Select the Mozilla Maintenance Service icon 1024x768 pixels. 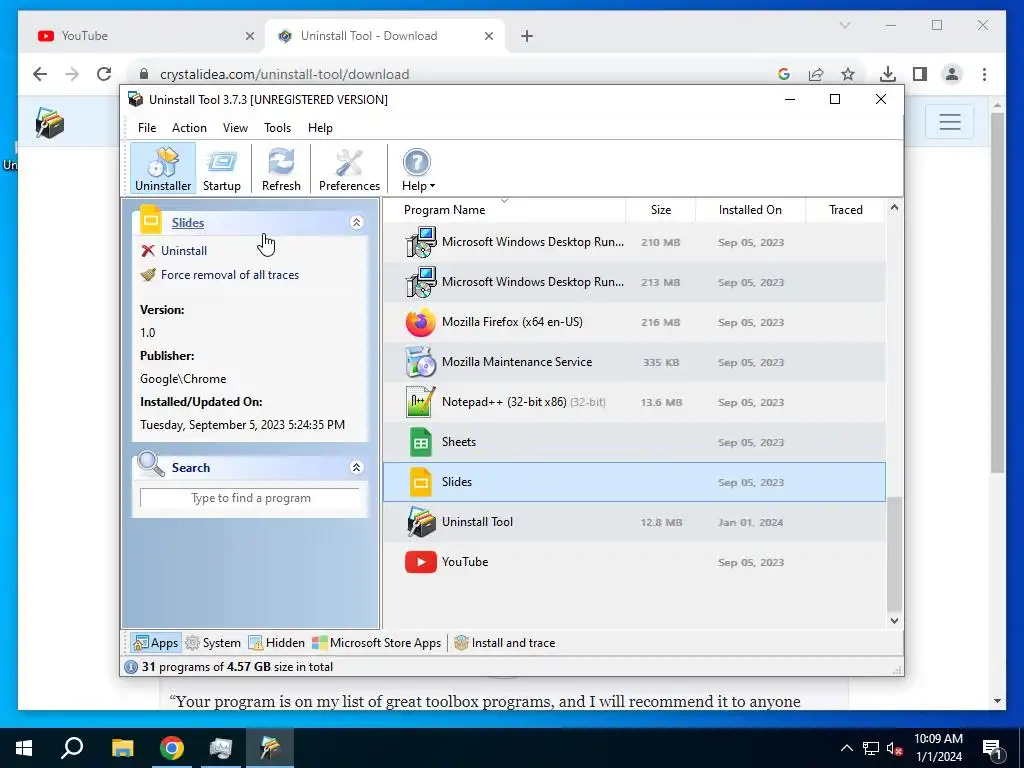pyautogui.click(x=421, y=362)
